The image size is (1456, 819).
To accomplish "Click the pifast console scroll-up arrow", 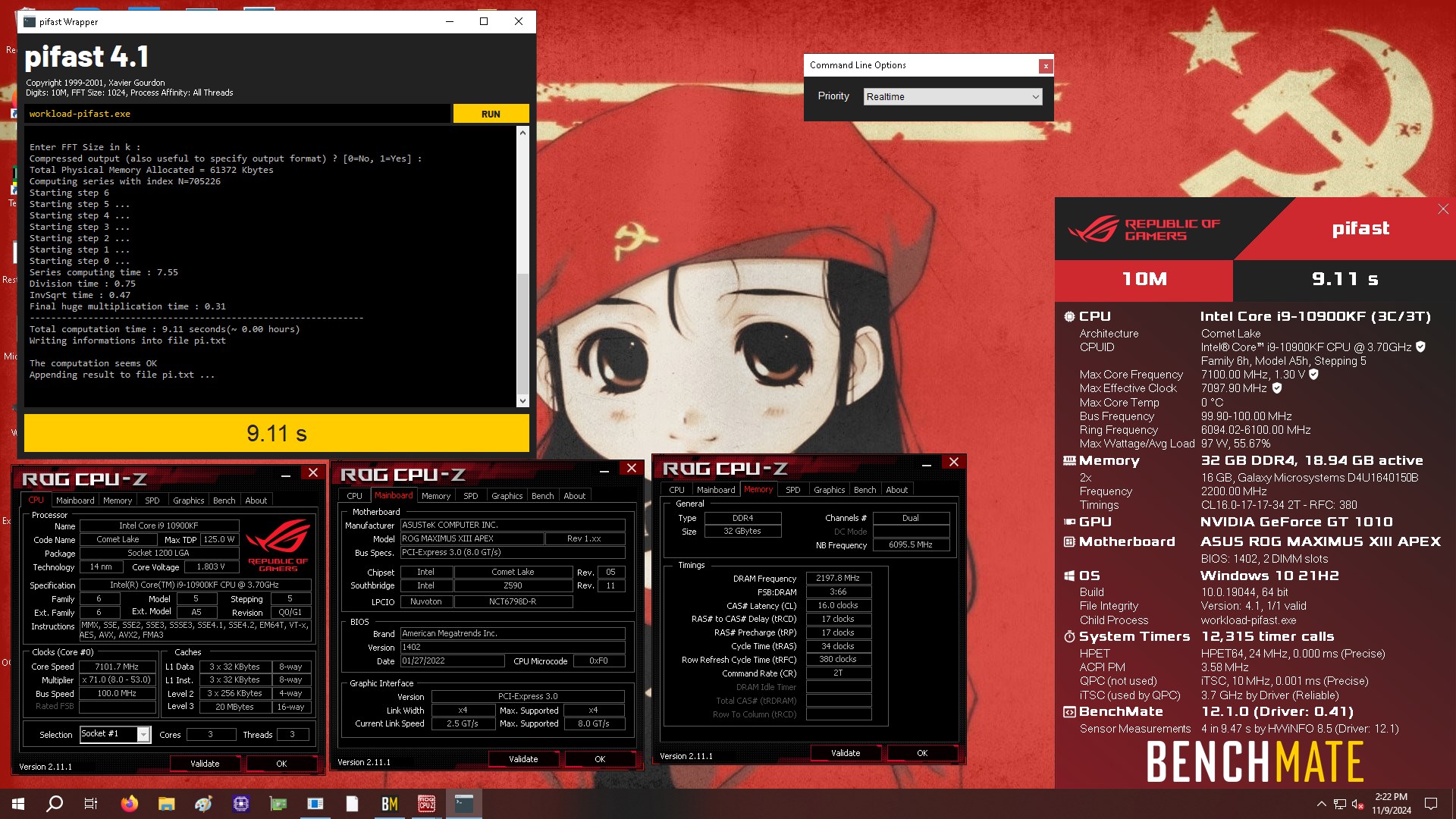I will [522, 133].
